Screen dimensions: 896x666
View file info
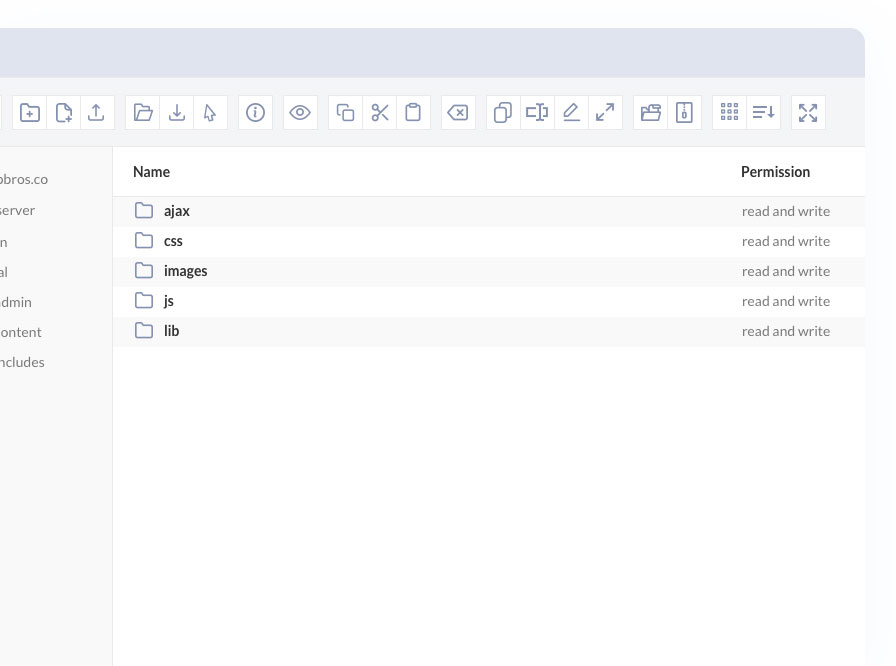point(255,112)
